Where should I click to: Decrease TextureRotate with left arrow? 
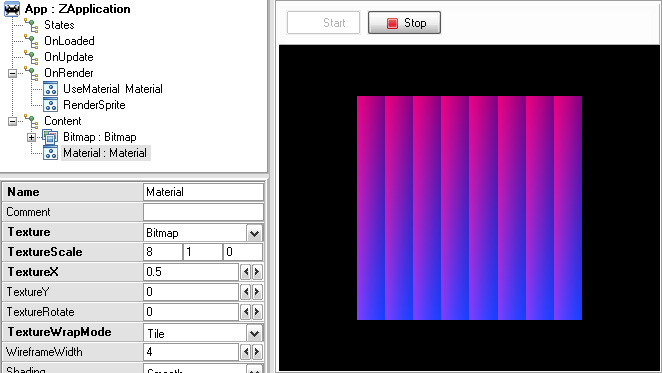click(246, 312)
